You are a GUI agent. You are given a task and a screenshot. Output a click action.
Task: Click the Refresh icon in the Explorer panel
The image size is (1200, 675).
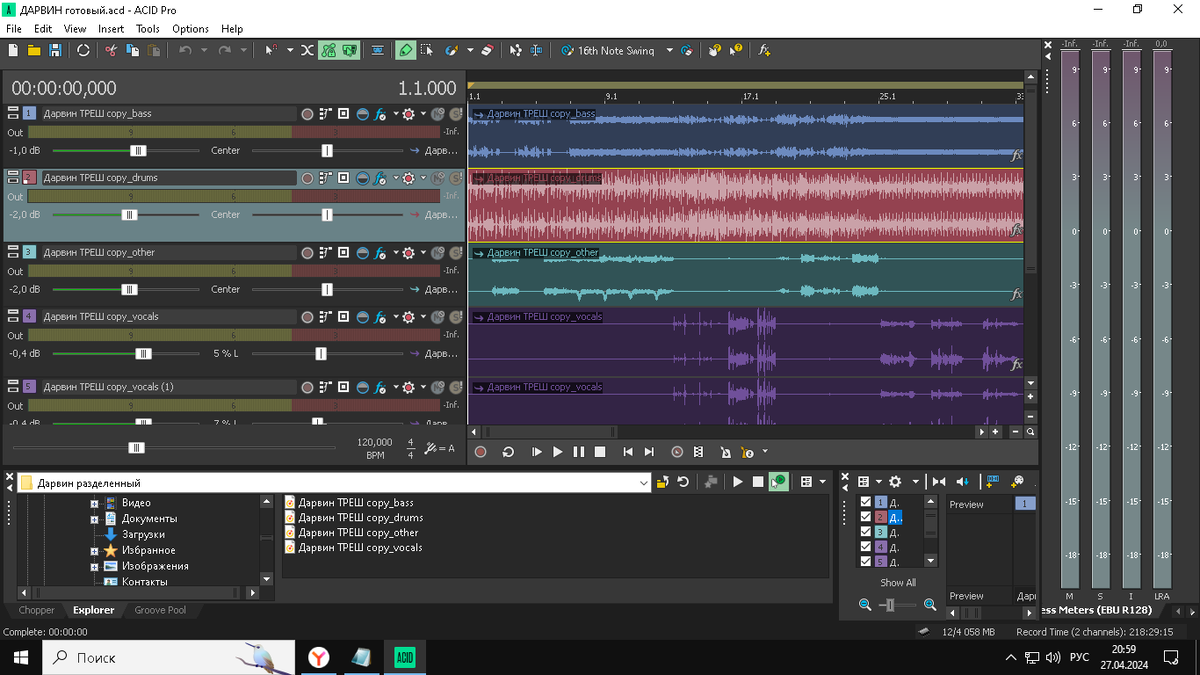pos(683,482)
